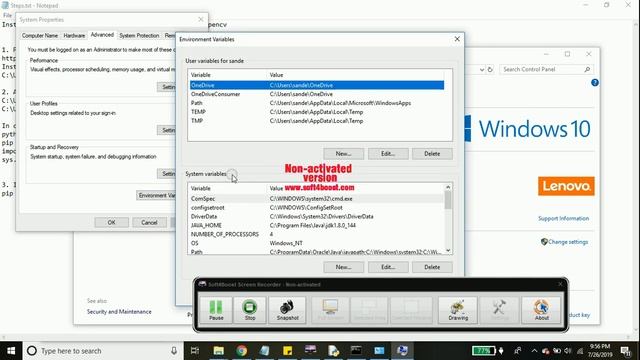The image size is (640, 360).
Task: Select the TMP user variable
Action: point(317,121)
